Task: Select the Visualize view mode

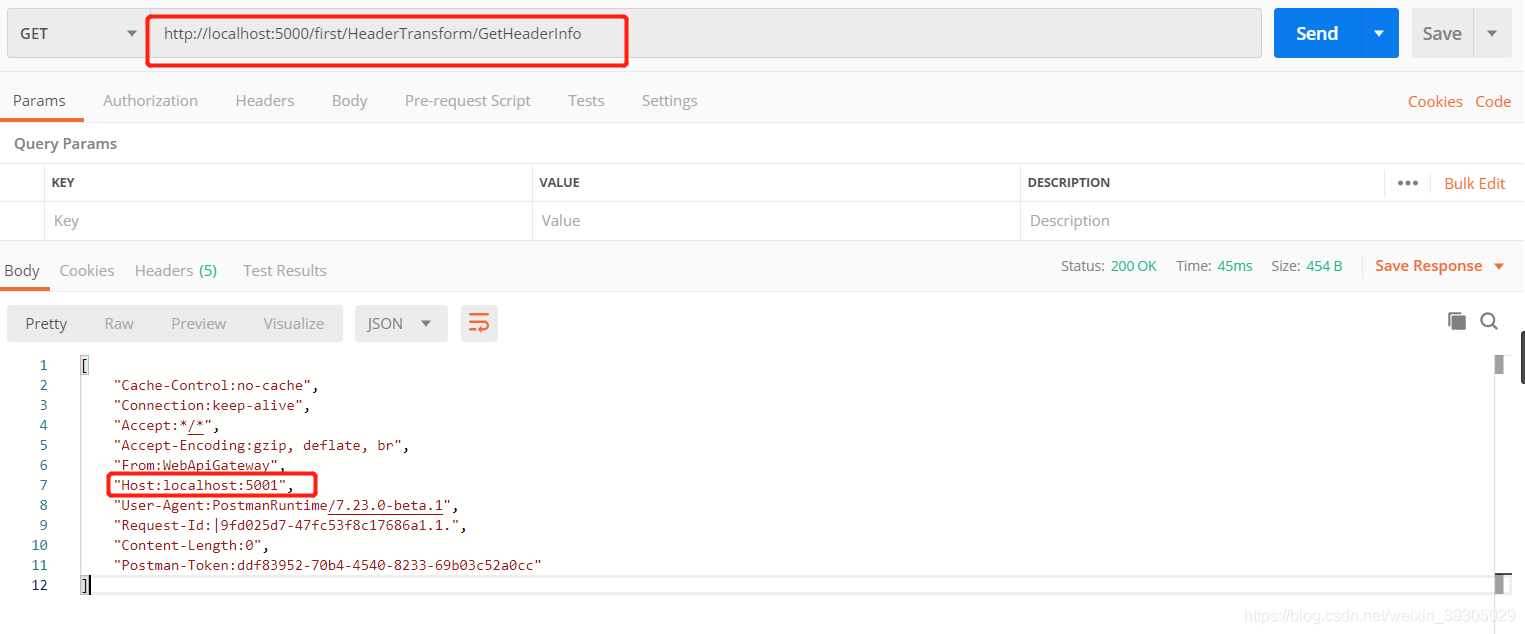Action: (x=294, y=323)
